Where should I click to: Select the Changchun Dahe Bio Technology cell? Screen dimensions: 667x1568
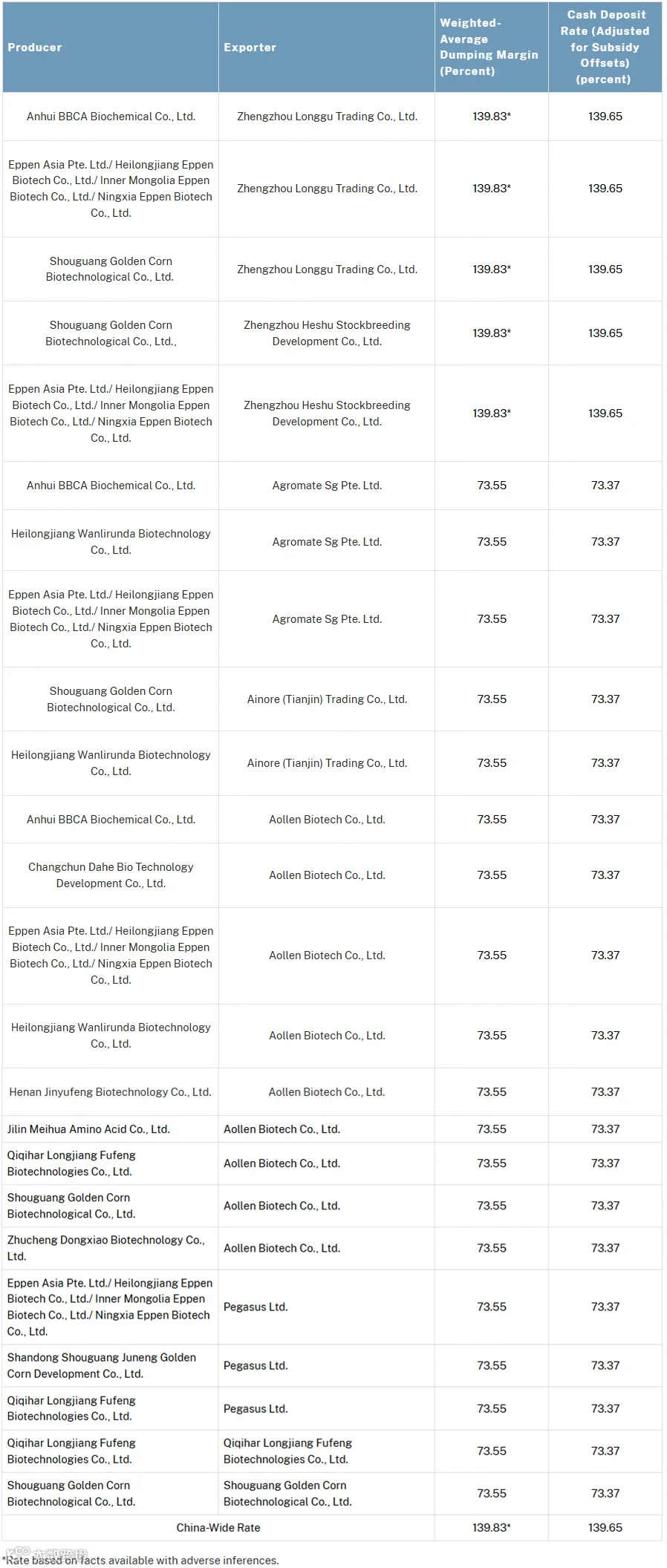point(110,875)
